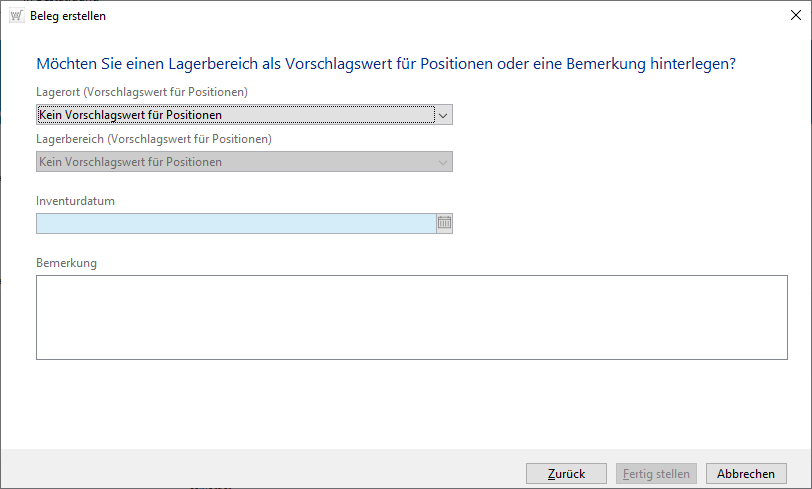The image size is (812, 489).
Task: Go back with the Zurück button
Action: click(565, 473)
